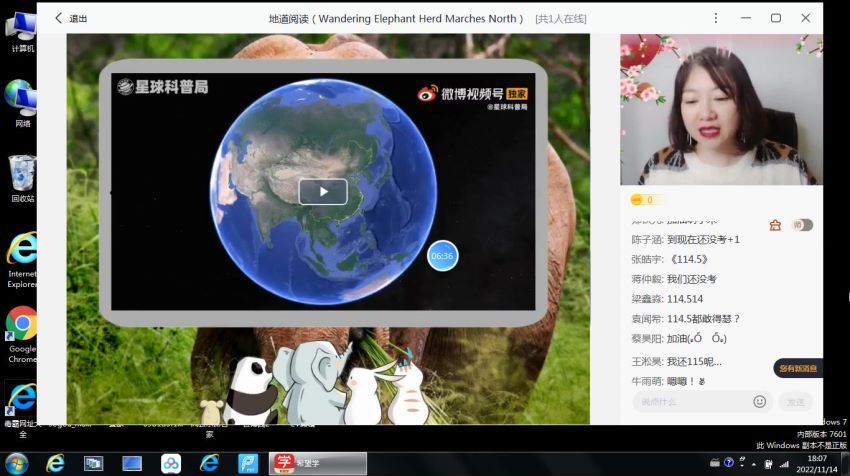Select message 袁闻希: 114.5都敢得瑟

pyautogui.click(x=685, y=319)
